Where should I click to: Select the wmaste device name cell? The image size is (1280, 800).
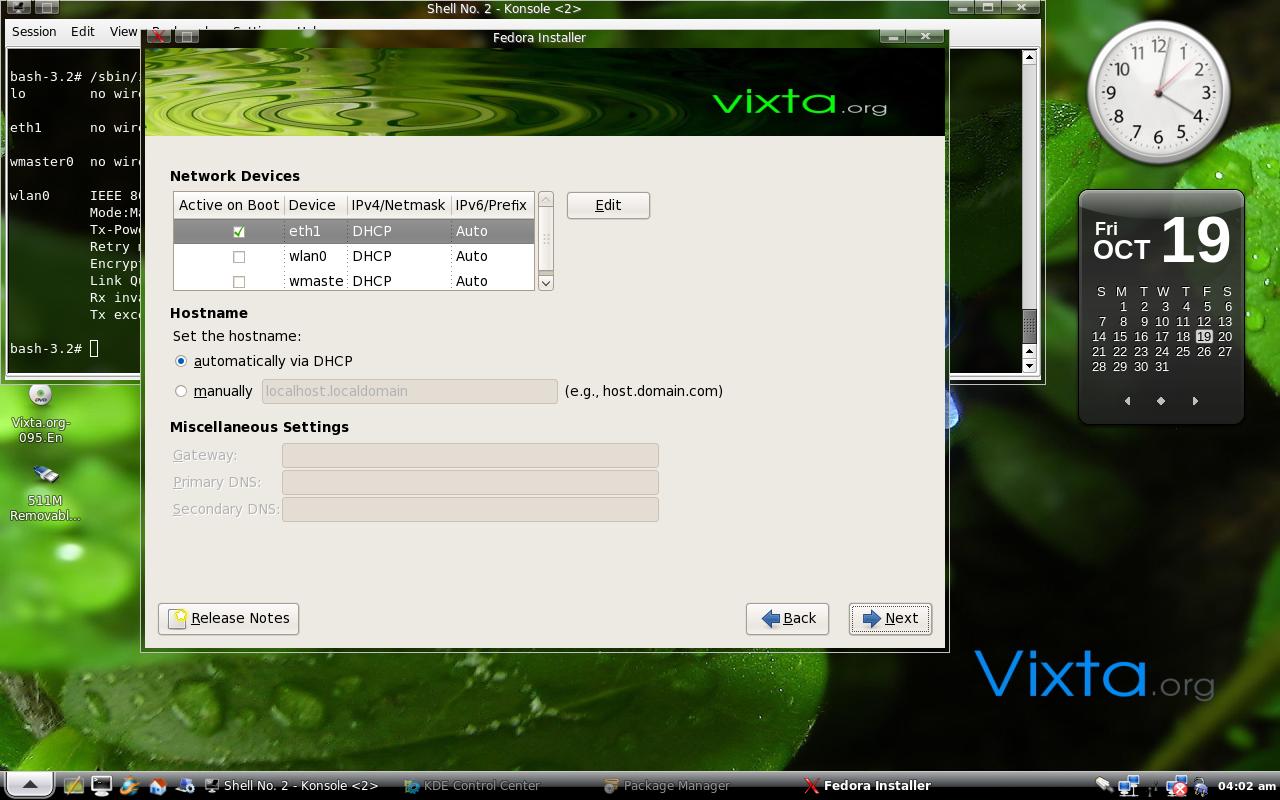click(x=316, y=281)
